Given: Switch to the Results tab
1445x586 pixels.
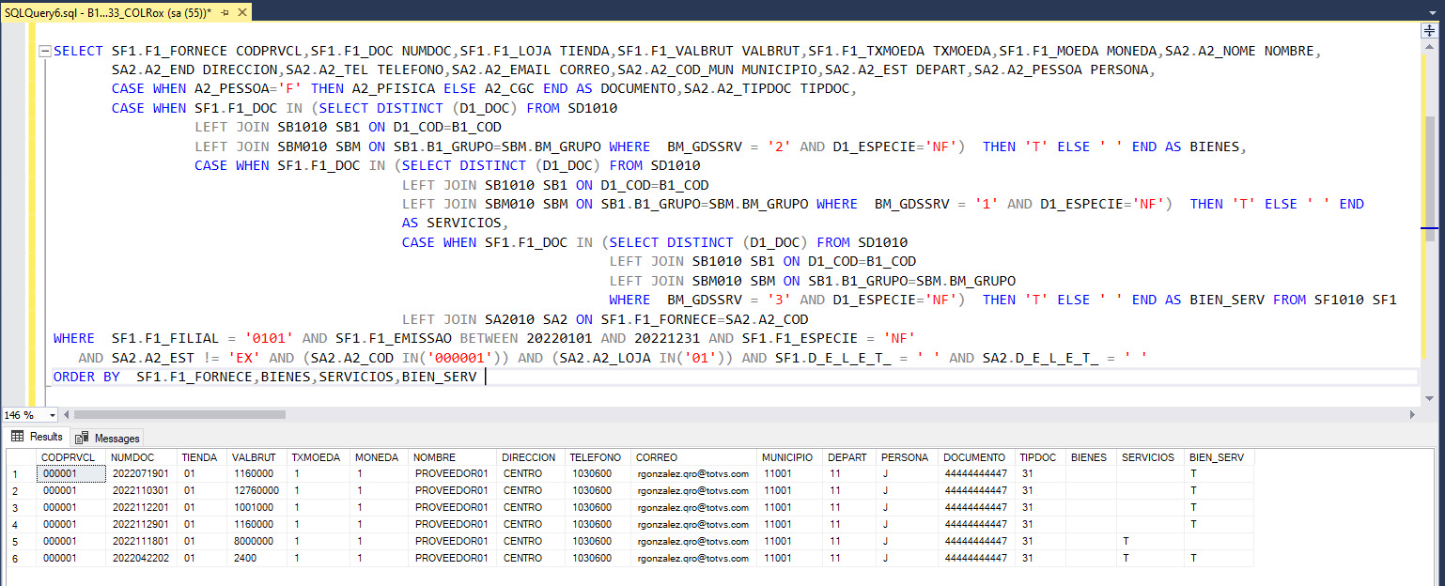Looking at the screenshot, I should (x=38, y=437).
